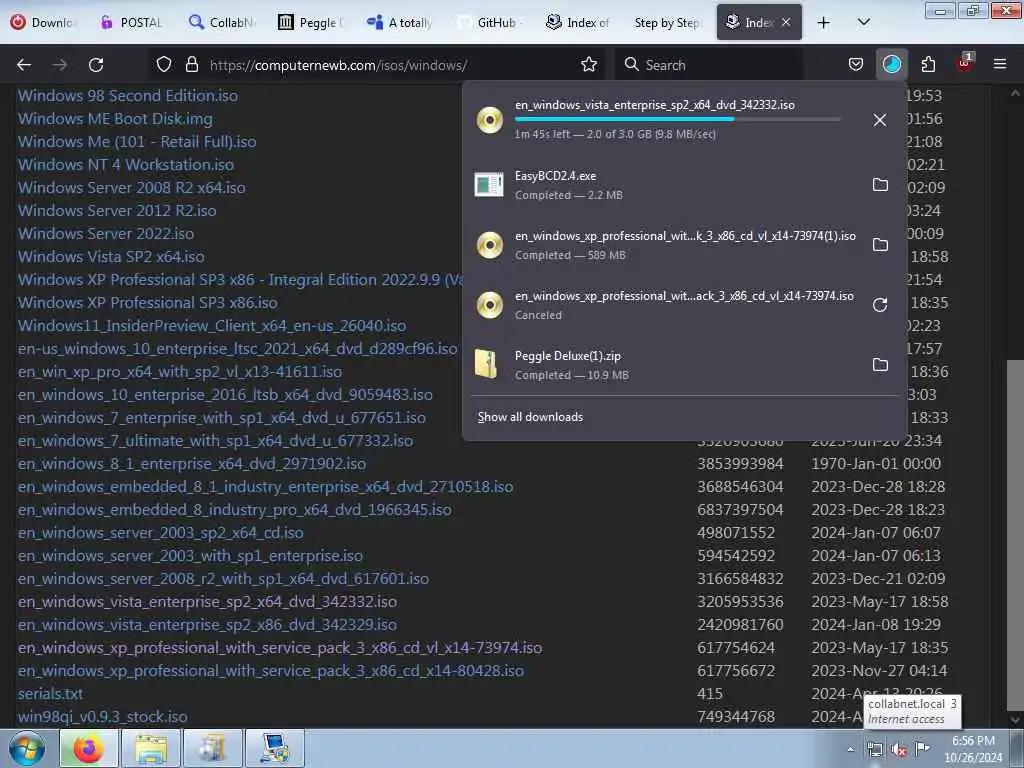Show Peggle Deluxe(1).zip in folder
This screenshot has height=768, width=1024.
[880, 365]
